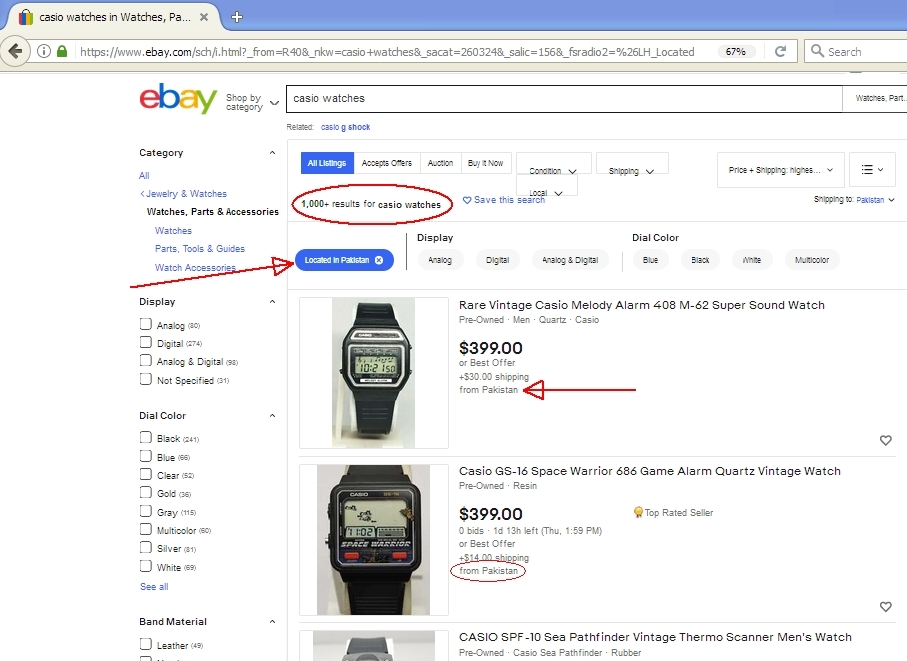The height and width of the screenshot is (661, 907).
Task: Check the Gray dial color checkbox
Action: point(146,511)
